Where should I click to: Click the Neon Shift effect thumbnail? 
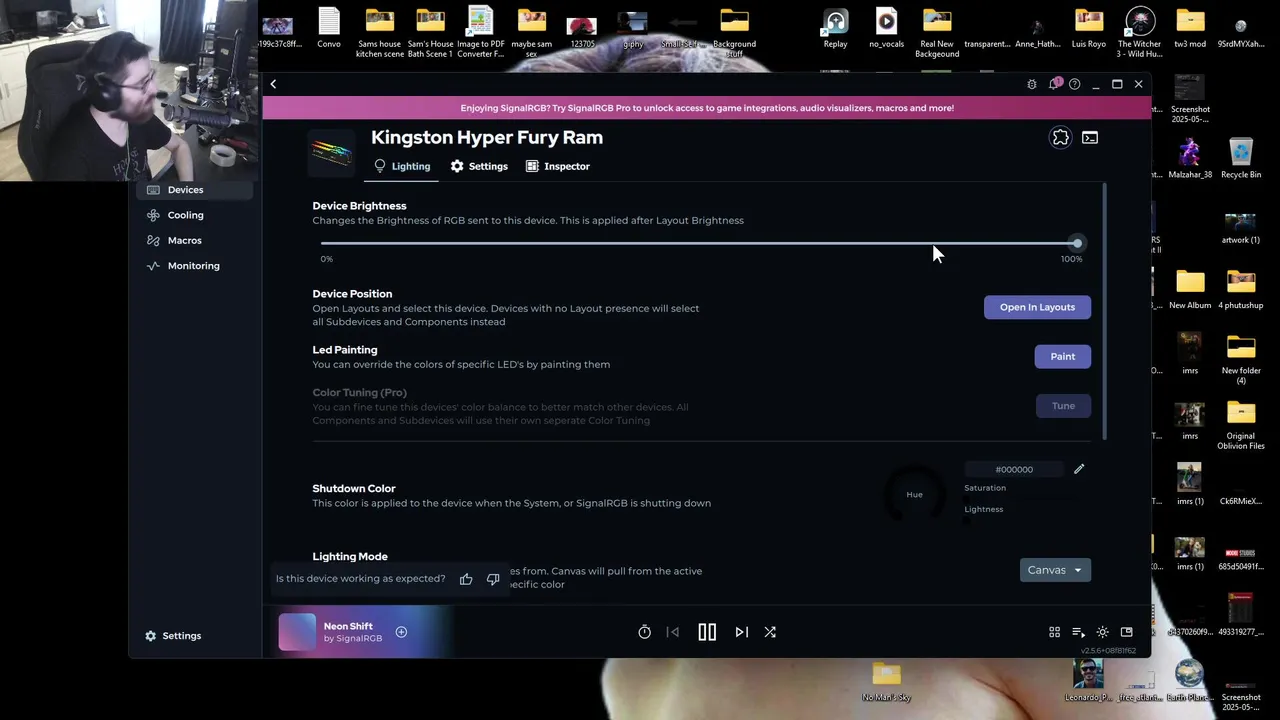click(297, 632)
